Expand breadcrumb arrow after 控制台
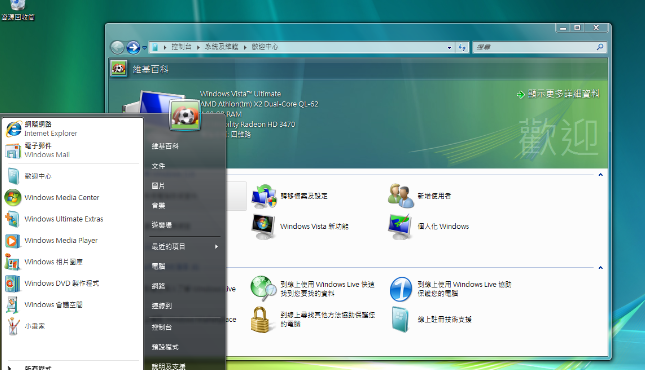Image resolution: width=645 pixels, height=370 pixels. pyautogui.click(x=198, y=47)
